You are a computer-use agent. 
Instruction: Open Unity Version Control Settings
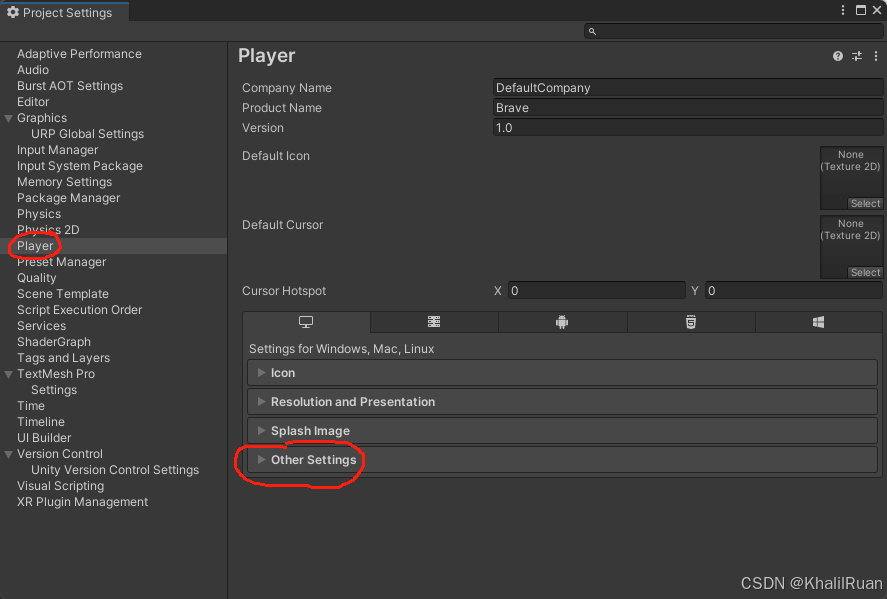[115, 470]
